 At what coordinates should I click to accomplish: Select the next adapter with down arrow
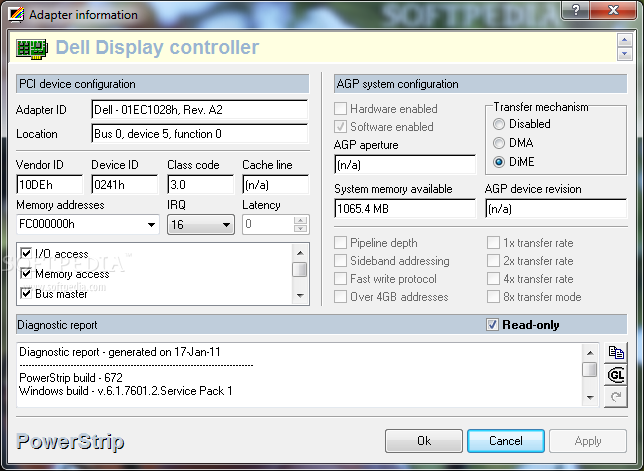[x=625, y=54]
